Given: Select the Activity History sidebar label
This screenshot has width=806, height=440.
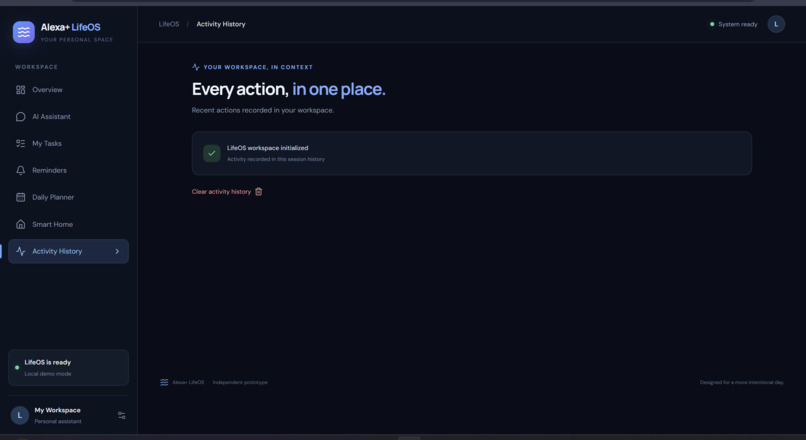Looking at the screenshot, I should point(57,251).
